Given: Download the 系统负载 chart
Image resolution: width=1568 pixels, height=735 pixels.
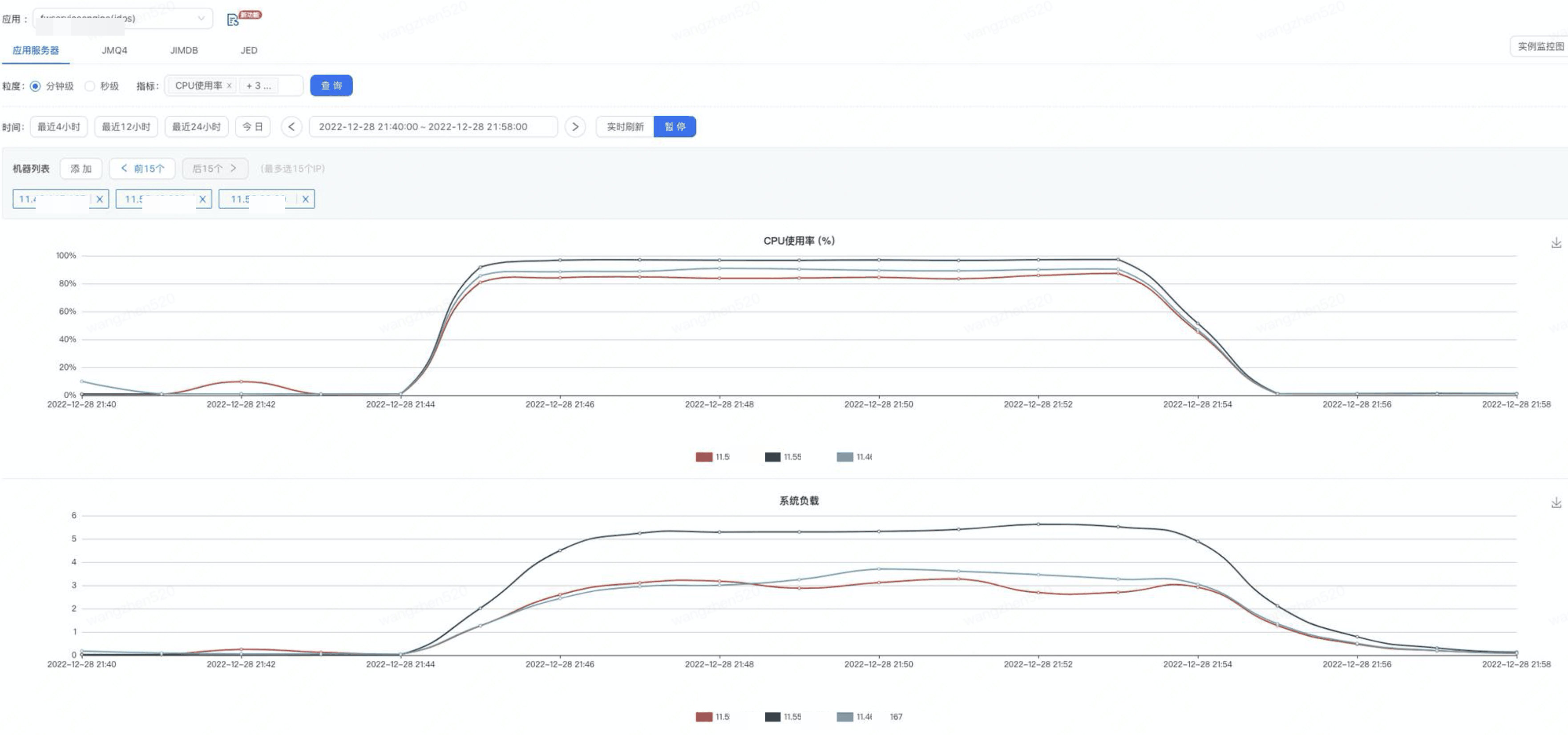Looking at the screenshot, I should pyautogui.click(x=1556, y=503).
